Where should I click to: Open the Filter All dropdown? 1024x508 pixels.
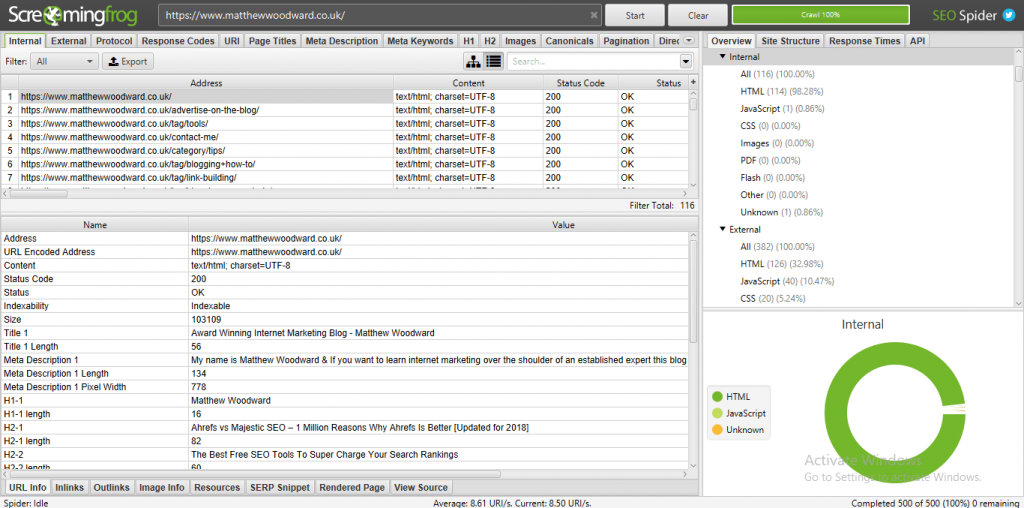click(65, 61)
